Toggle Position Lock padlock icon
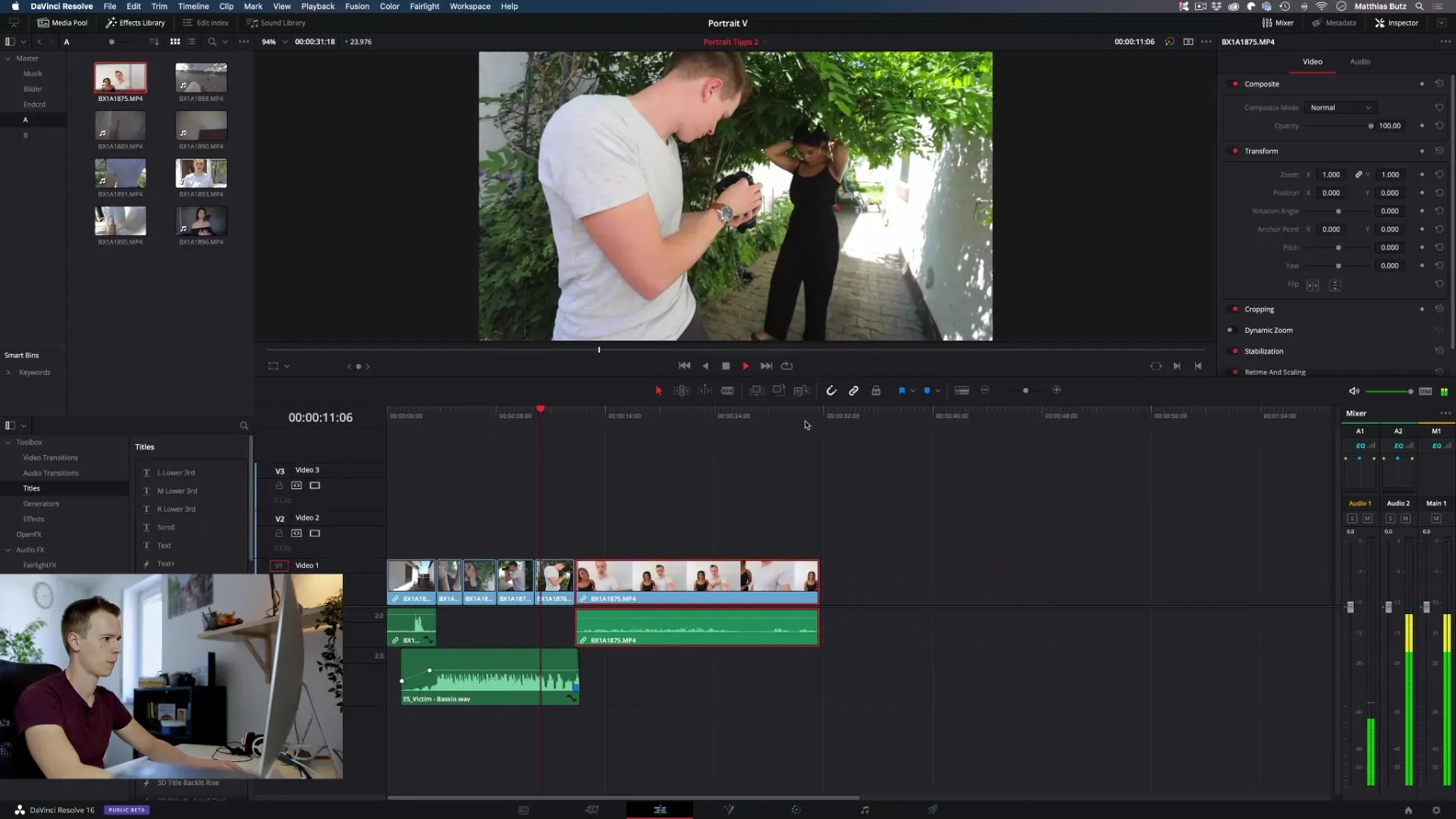This screenshot has width=1456, height=819. point(876,391)
